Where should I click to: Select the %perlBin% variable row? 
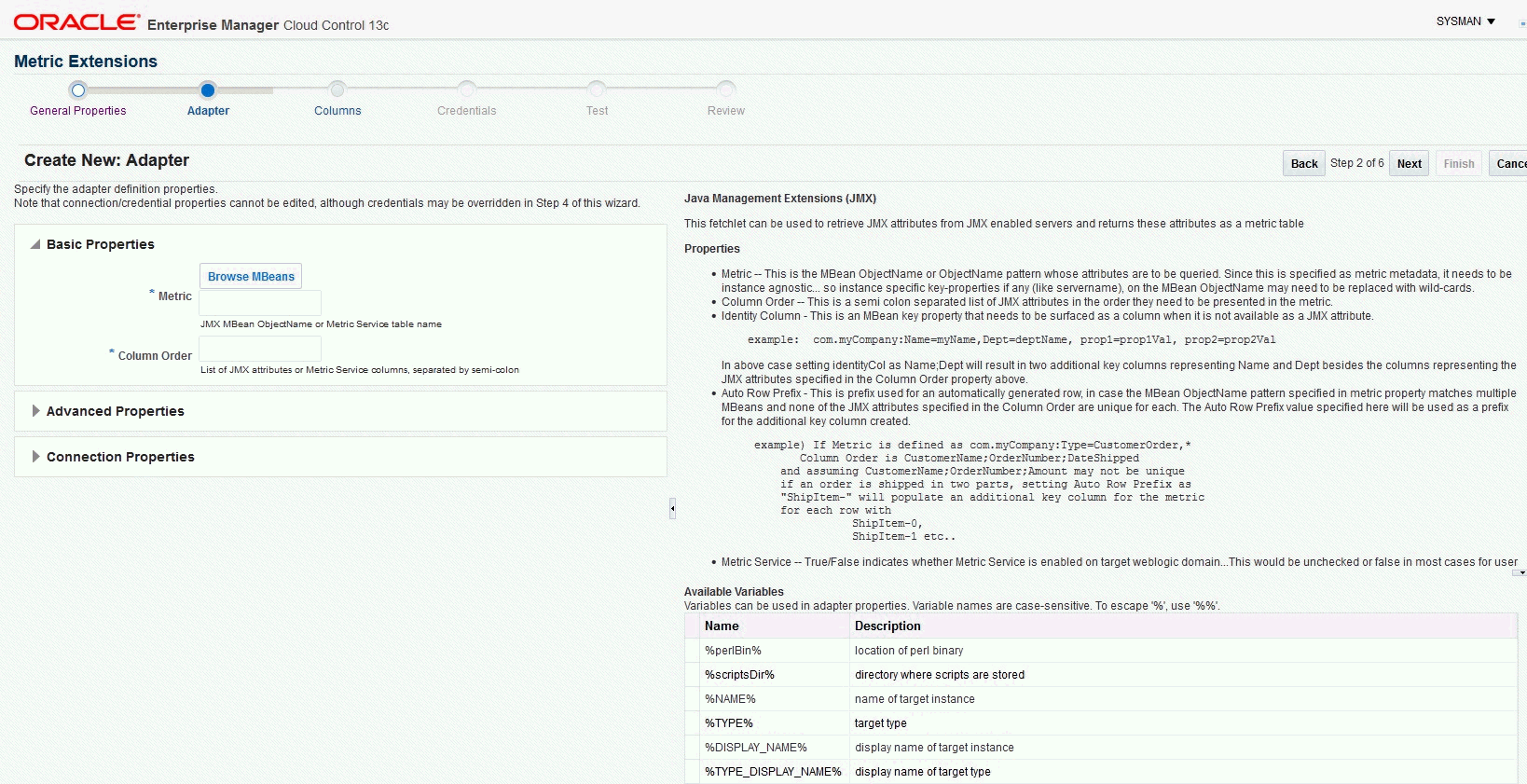pos(1101,651)
